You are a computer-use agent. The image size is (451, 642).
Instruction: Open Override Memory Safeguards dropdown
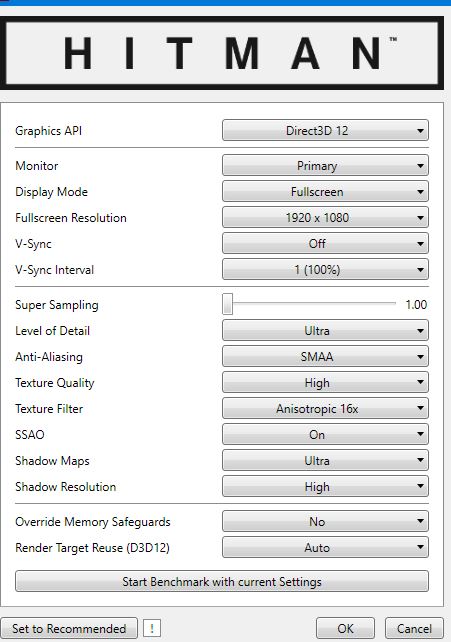(x=325, y=522)
